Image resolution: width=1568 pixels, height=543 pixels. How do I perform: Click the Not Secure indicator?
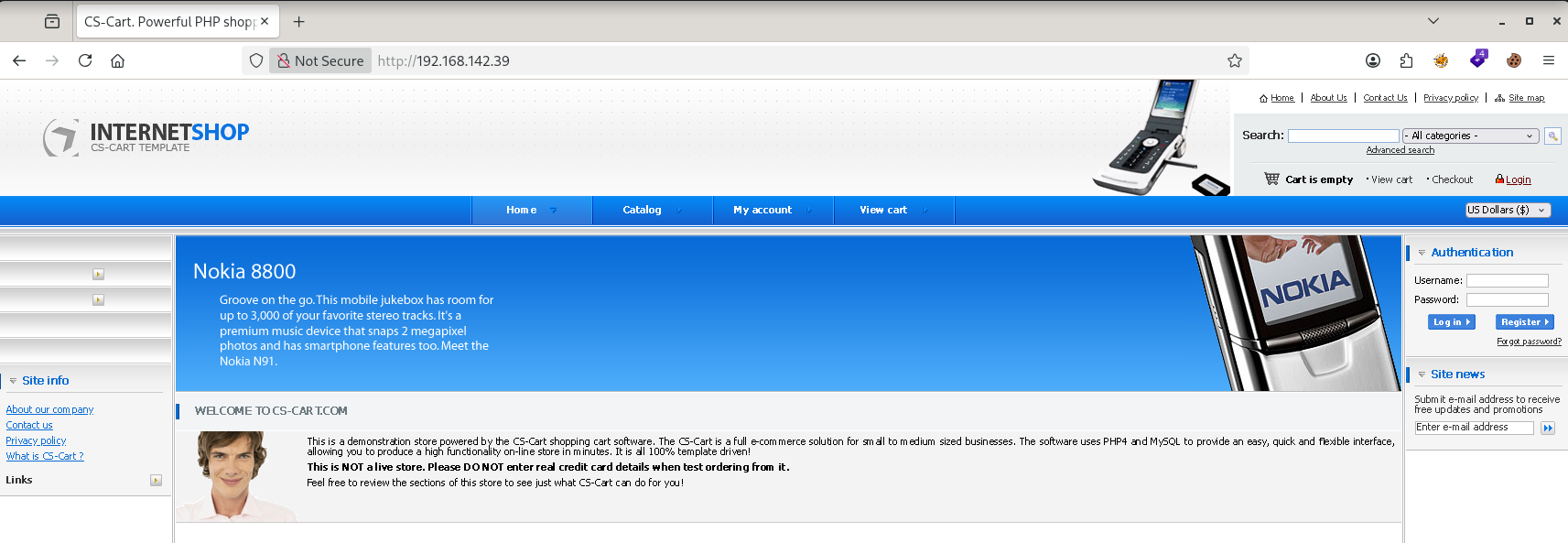320,60
